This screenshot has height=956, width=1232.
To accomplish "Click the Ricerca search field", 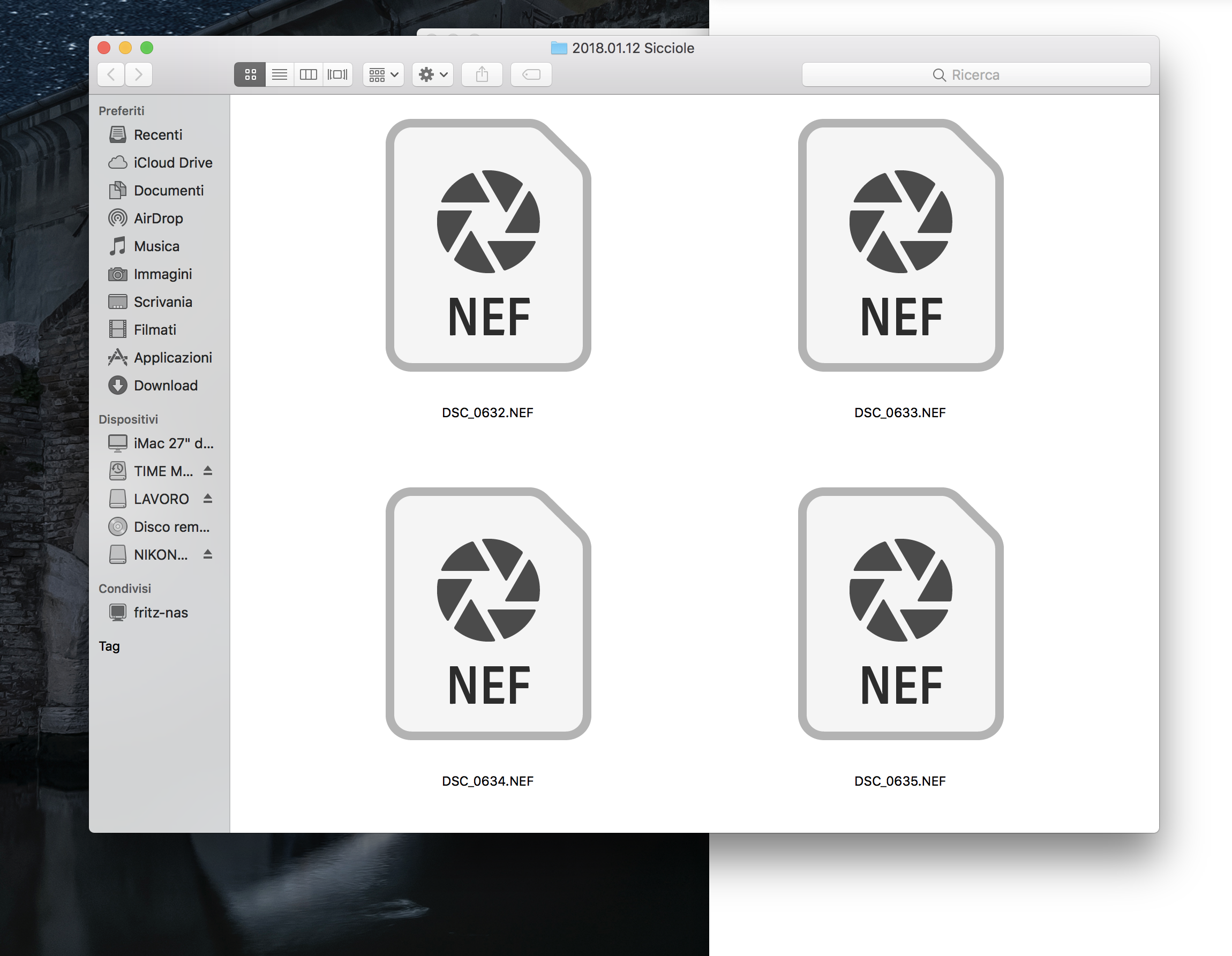I will [975, 74].
